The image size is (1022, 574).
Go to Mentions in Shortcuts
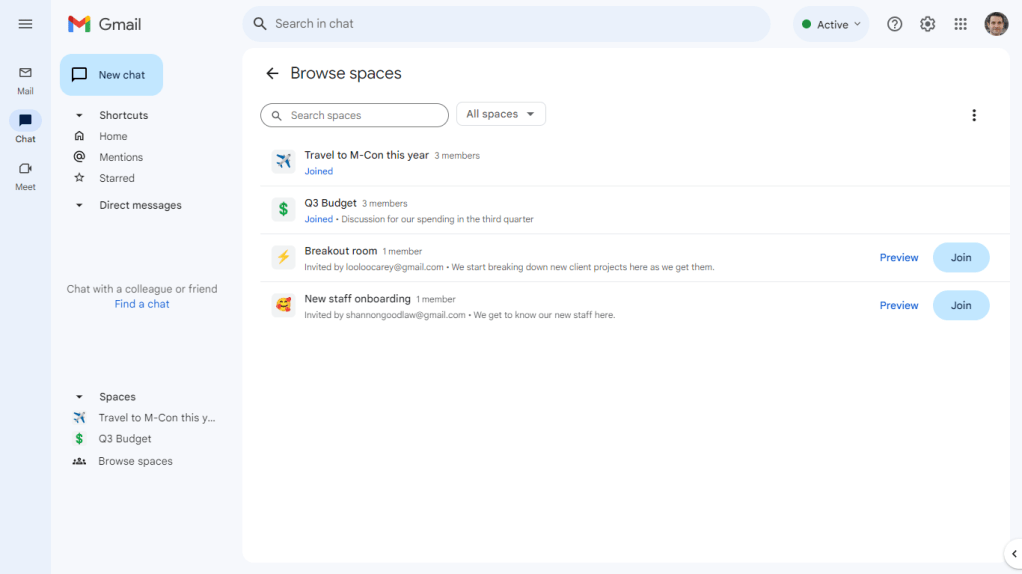pos(120,157)
